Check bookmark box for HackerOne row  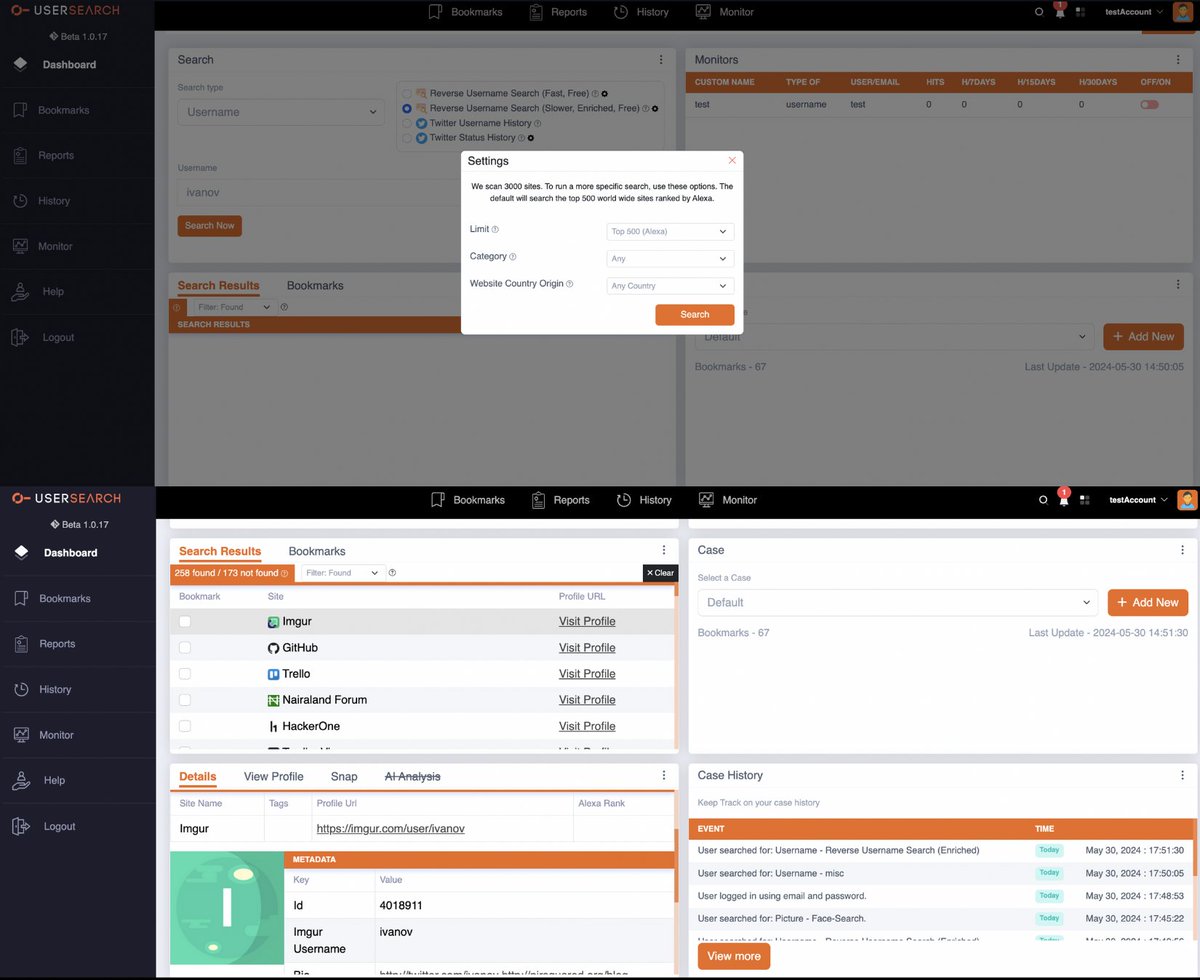(x=185, y=726)
